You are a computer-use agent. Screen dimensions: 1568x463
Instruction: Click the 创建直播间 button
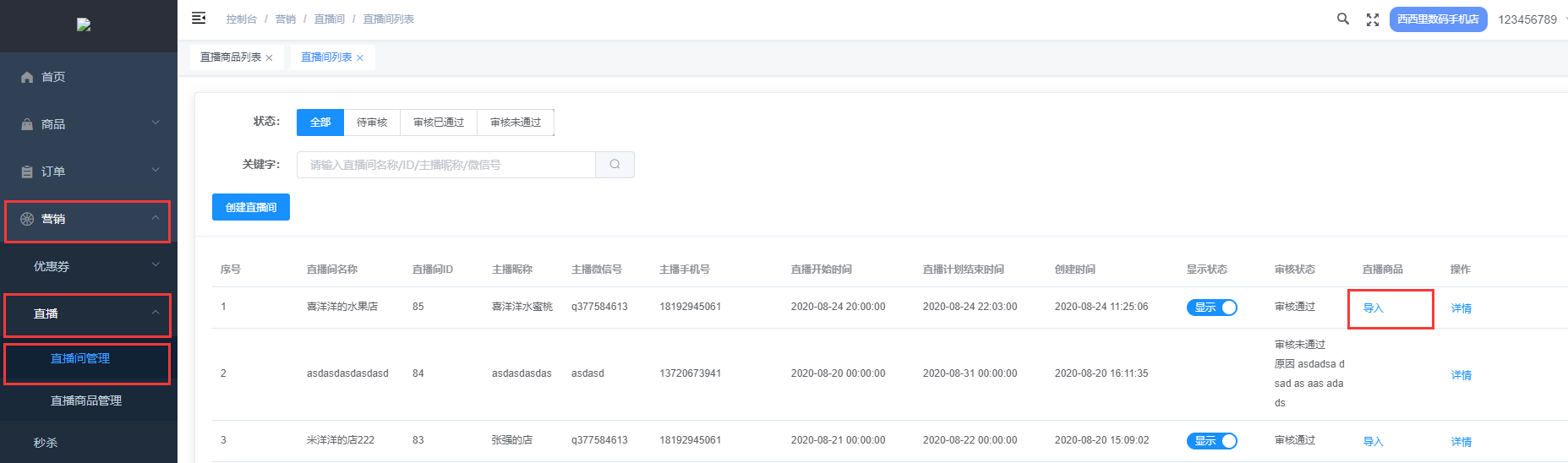pyautogui.click(x=251, y=207)
